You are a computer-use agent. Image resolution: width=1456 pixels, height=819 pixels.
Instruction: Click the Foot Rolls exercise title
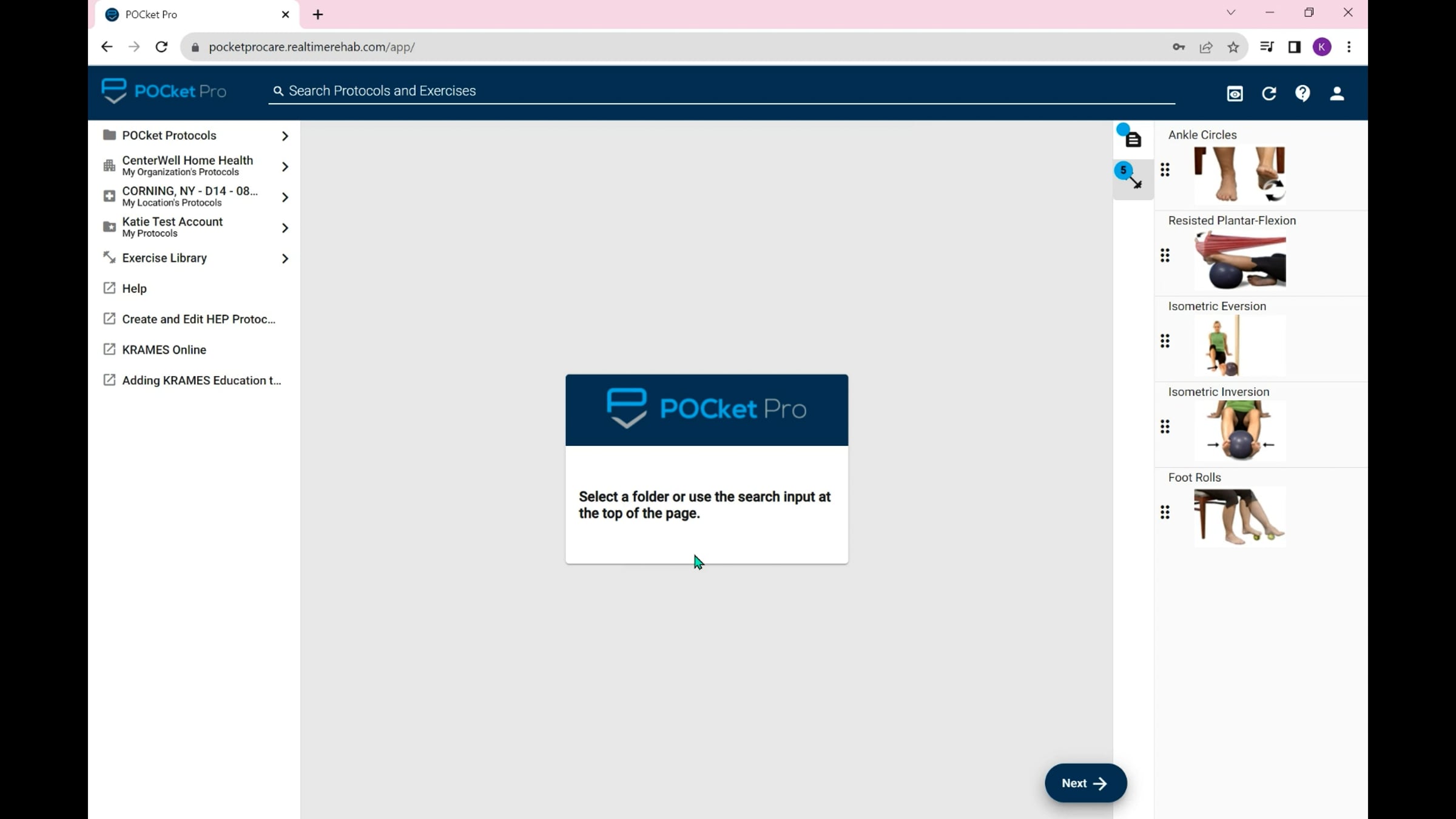click(x=1195, y=477)
